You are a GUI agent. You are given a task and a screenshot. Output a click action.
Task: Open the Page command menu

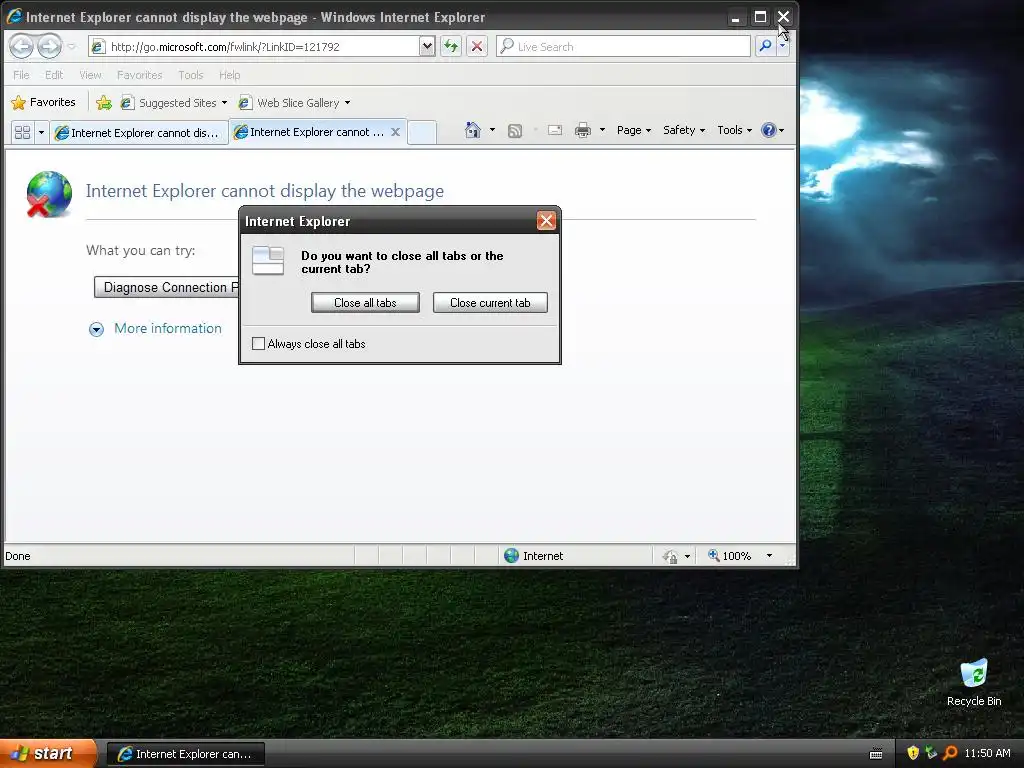pos(633,130)
